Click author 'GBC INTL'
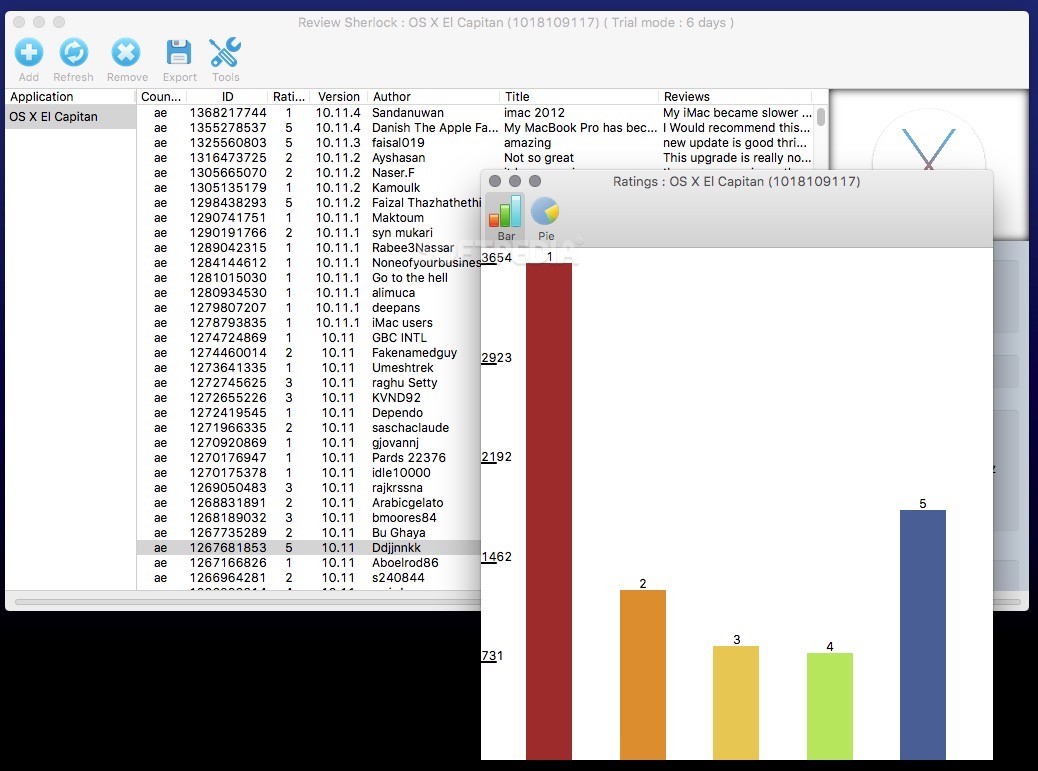The image size is (1038, 771). 399,338
